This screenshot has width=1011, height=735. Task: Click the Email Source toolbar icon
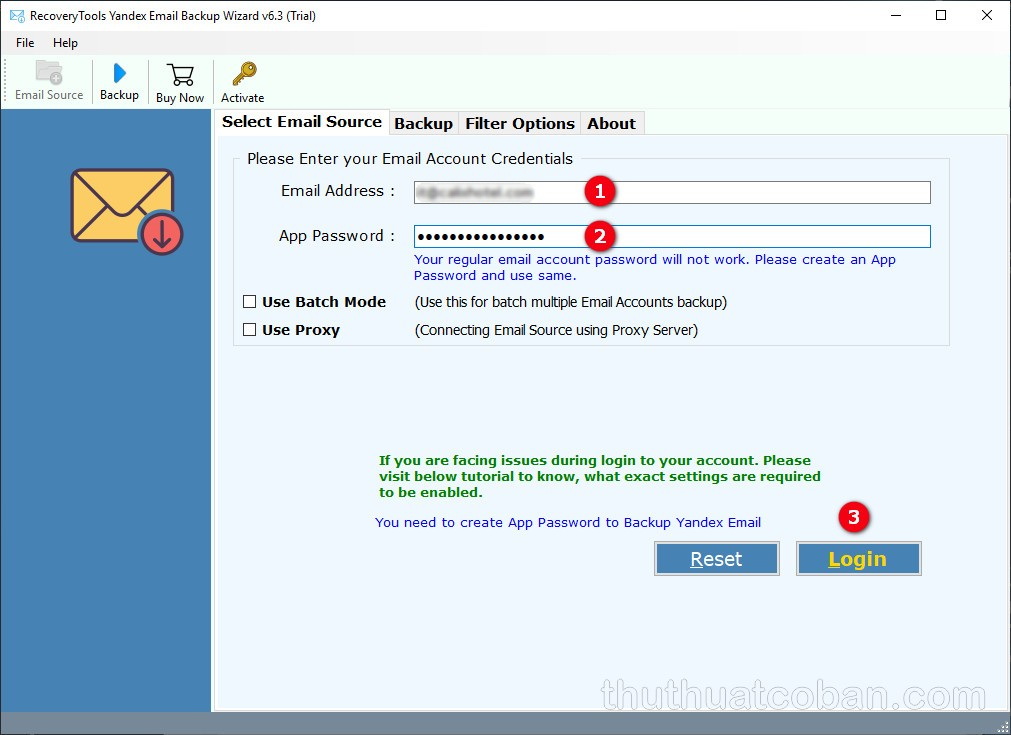click(49, 74)
